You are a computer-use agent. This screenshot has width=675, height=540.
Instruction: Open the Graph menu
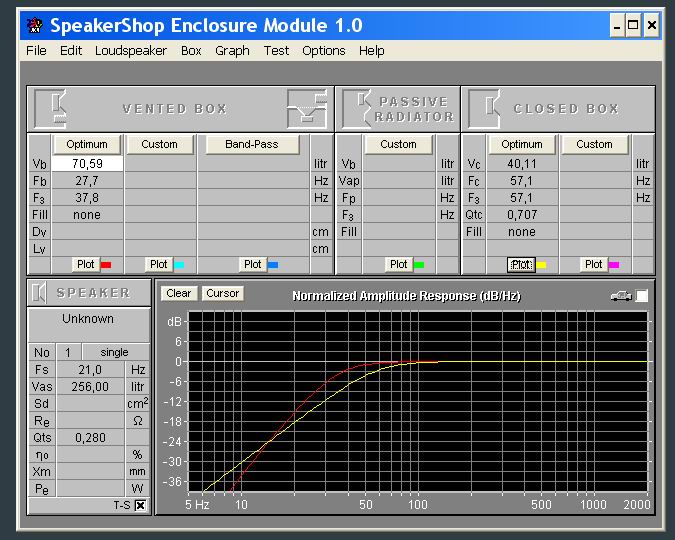pyautogui.click(x=232, y=50)
